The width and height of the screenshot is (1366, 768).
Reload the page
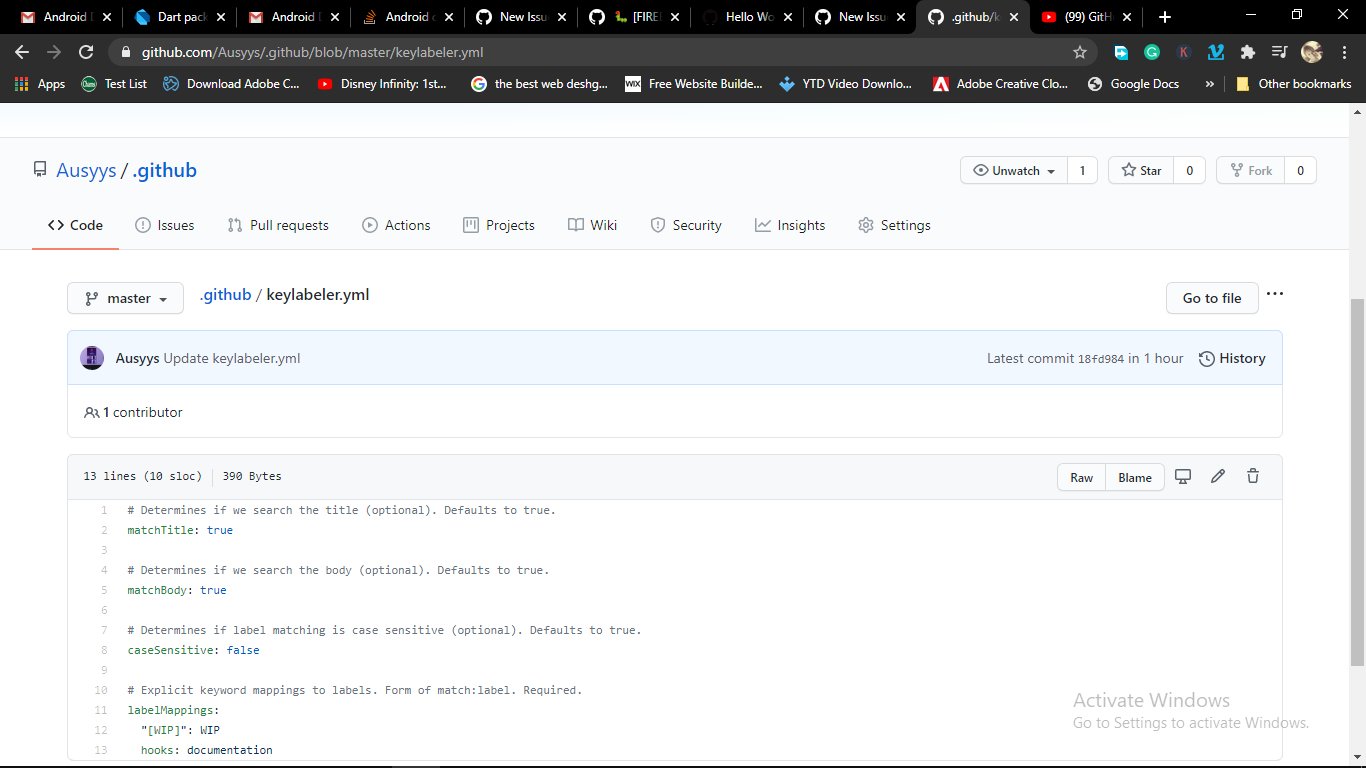tap(86, 52)
